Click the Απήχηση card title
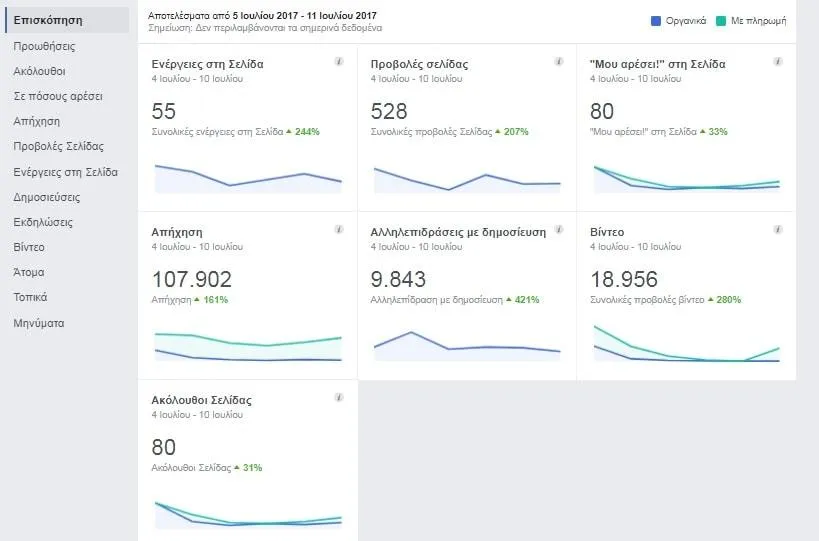The height and width of the screenshot is (541, 819). pos(177,232)
